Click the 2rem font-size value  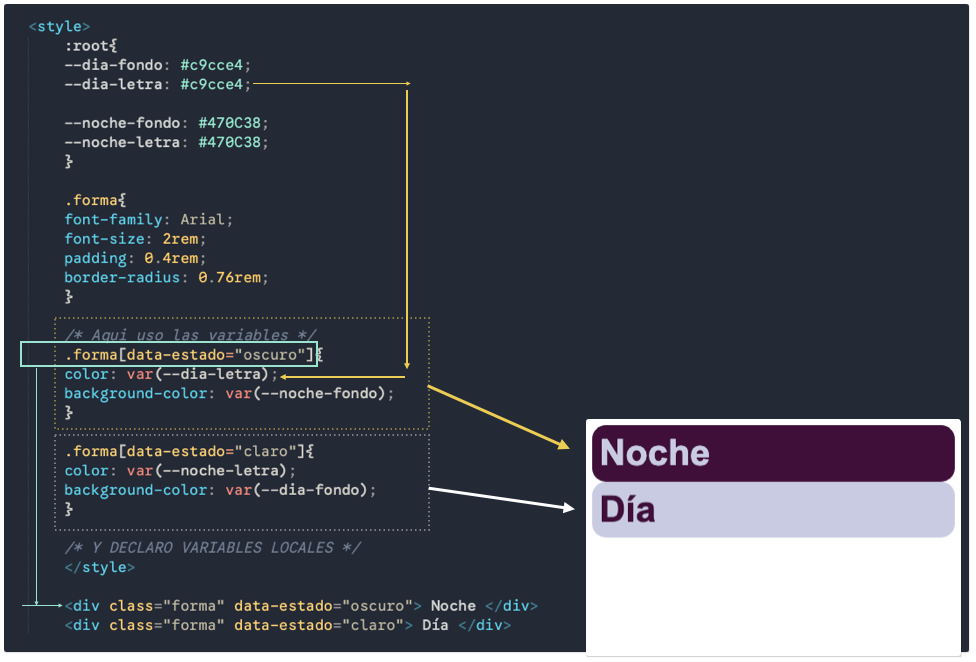click(182, 238)
